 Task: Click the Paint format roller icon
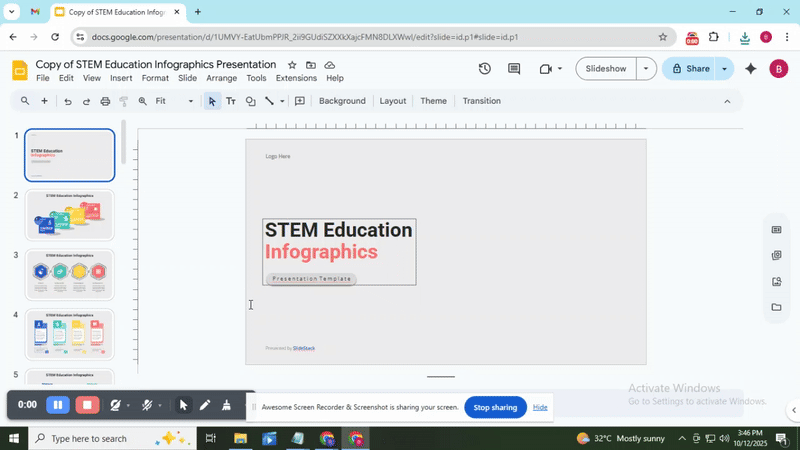[124, 101]
